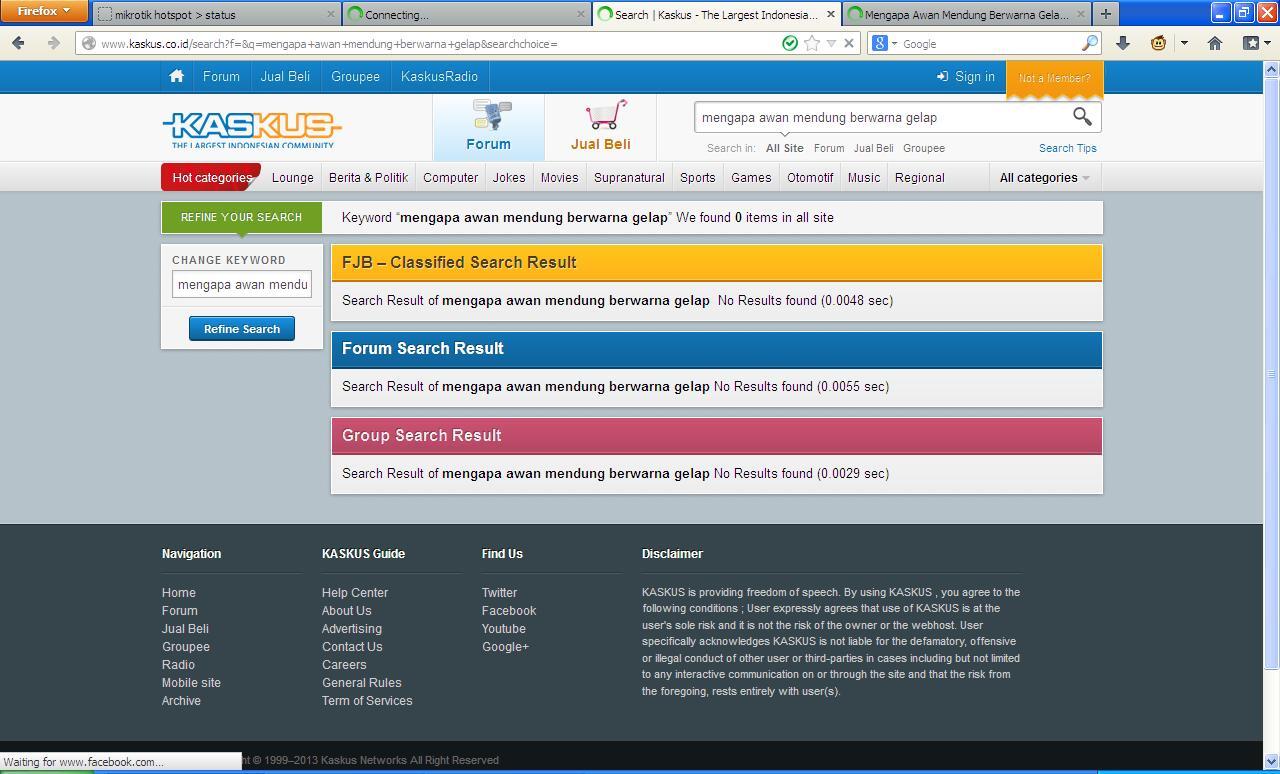1280x774 pixels.
Task: Bookmark this page with star icon
Action: click(812, 43)
